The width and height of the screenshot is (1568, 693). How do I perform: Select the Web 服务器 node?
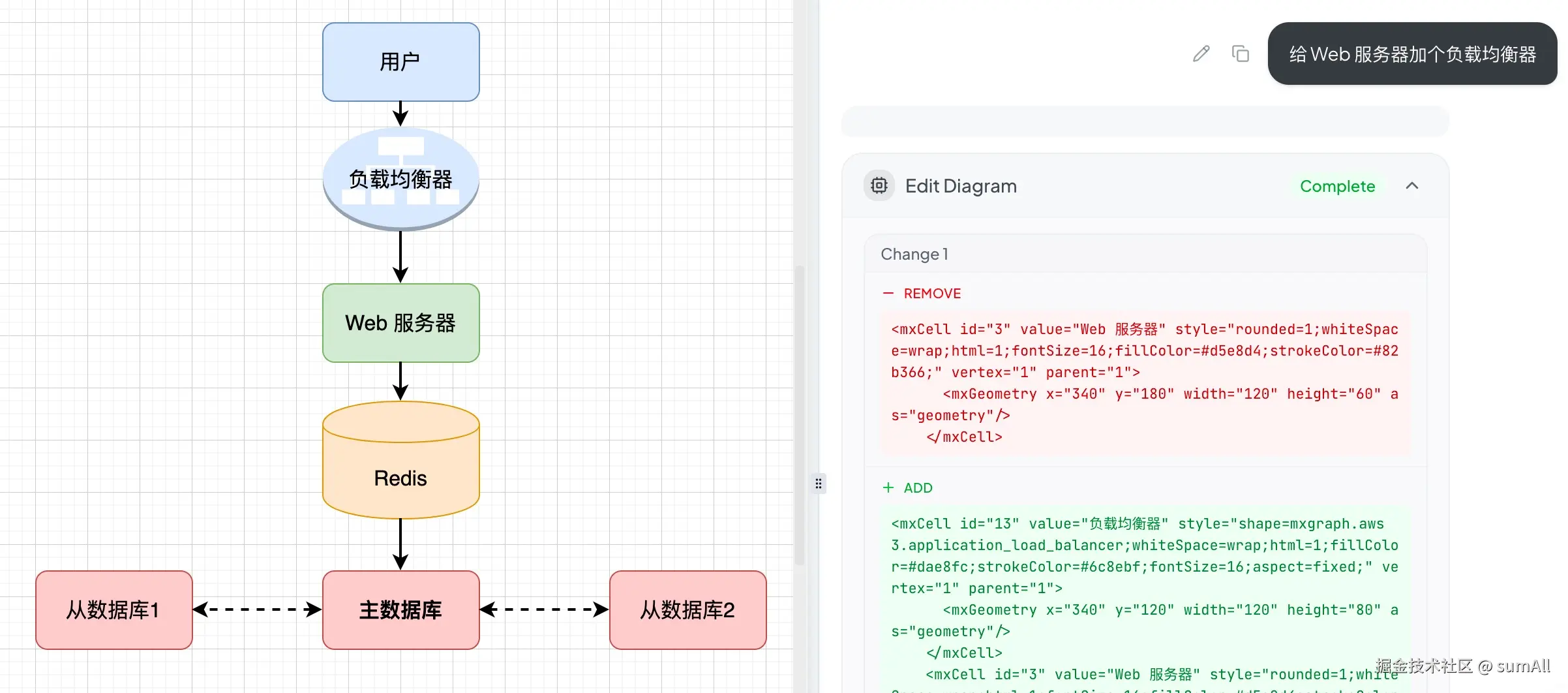[401, 323]
